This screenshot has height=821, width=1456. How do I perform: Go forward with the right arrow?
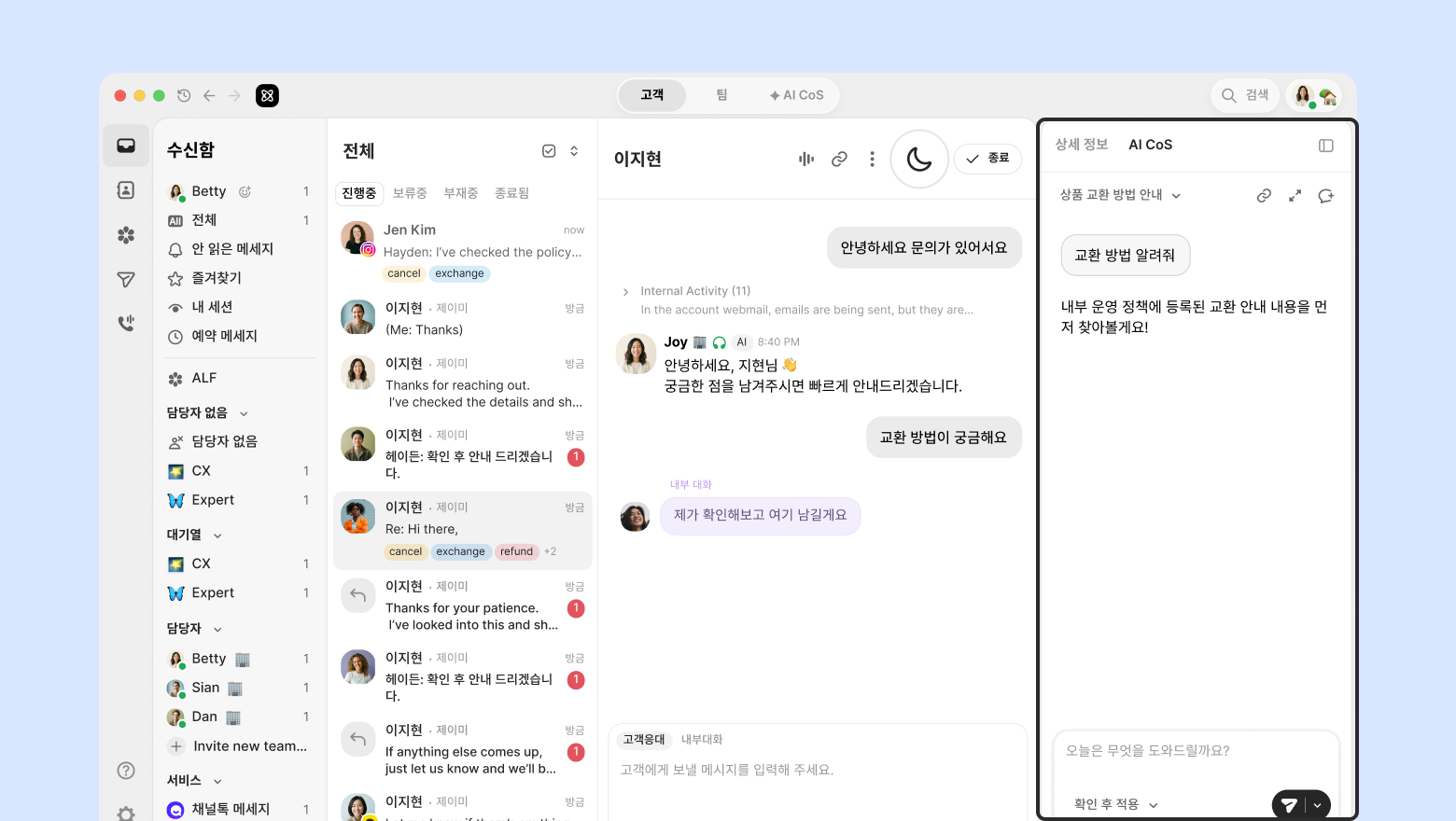tap(234, 95)
